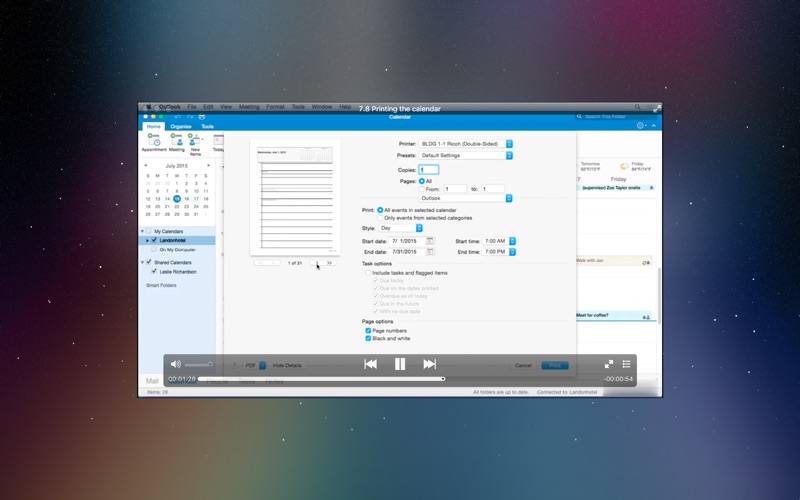Toggle Landonhotel calendar checkbox
800x500 pixels.
point(154,240)
